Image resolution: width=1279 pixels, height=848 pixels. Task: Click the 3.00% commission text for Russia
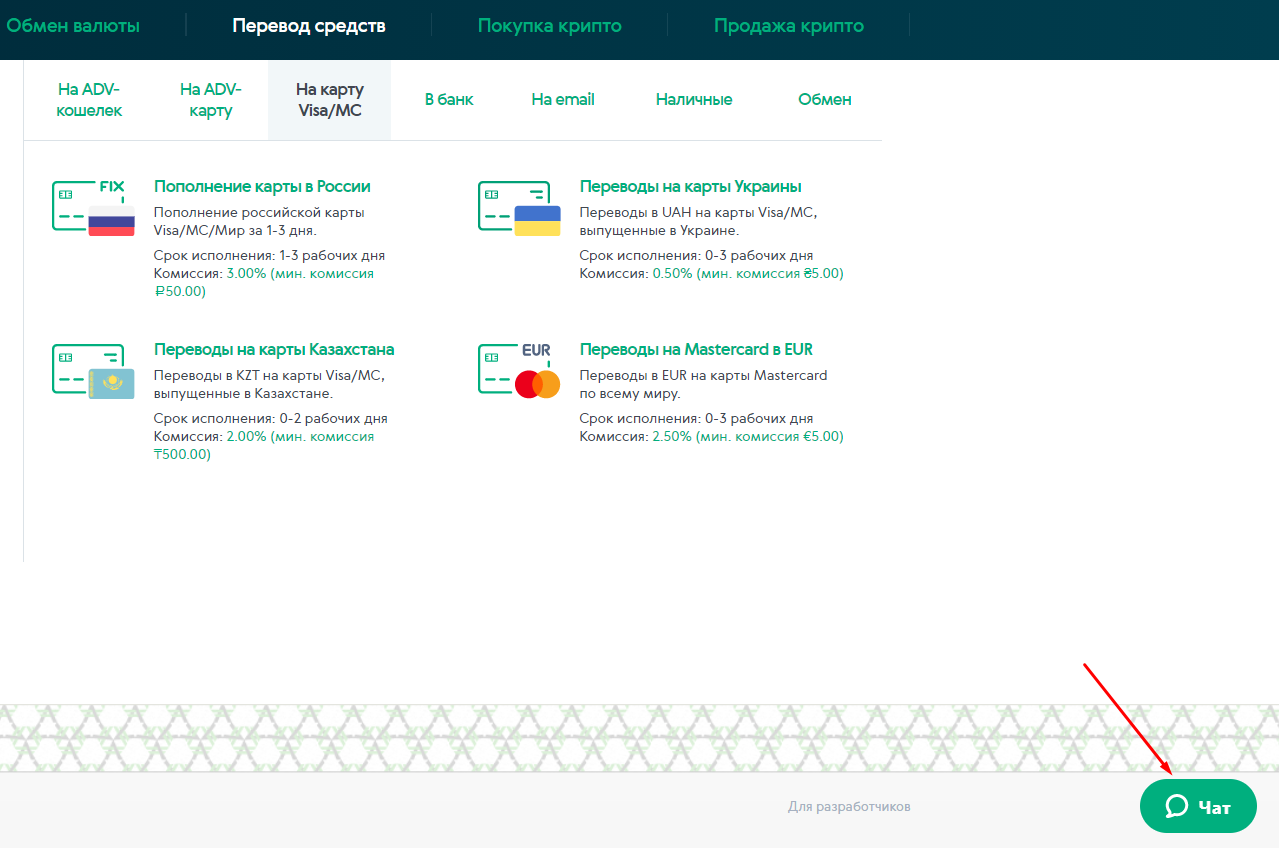tap(265, 282)
